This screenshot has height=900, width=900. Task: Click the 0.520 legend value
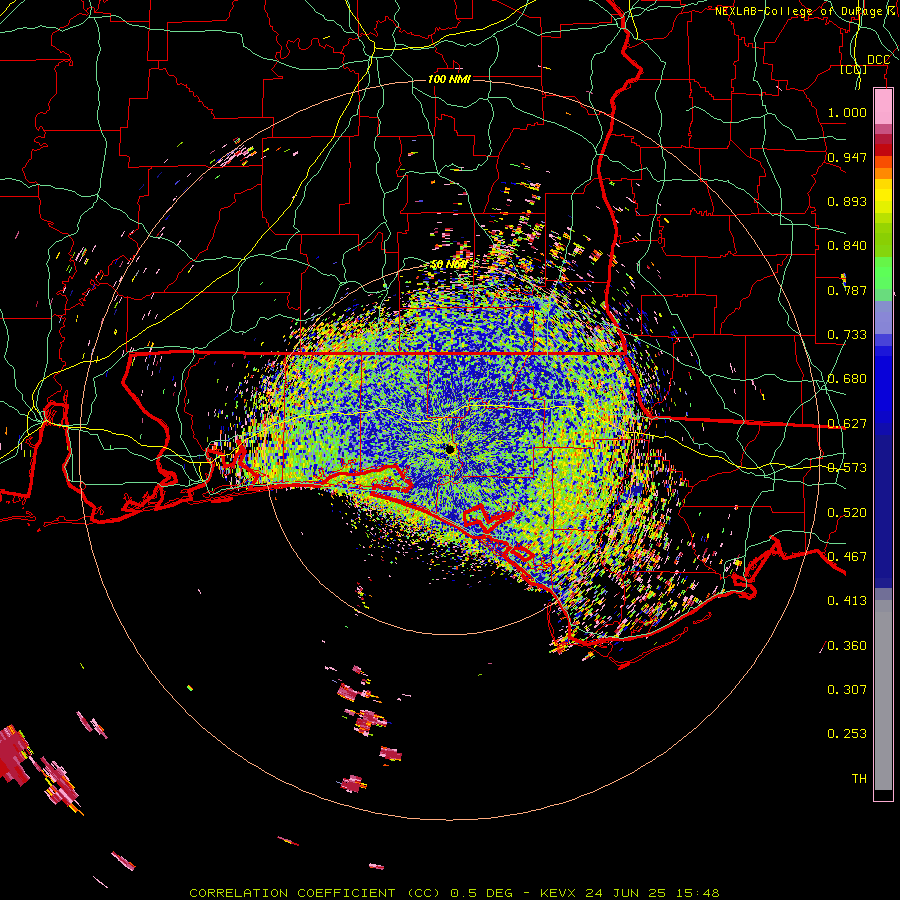(x=847, y=513)
